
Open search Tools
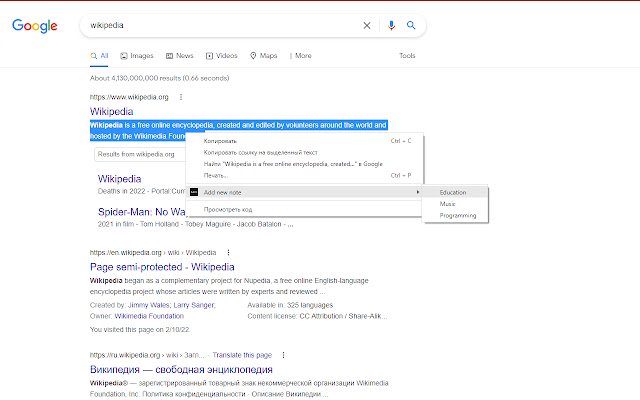(407, 56)
